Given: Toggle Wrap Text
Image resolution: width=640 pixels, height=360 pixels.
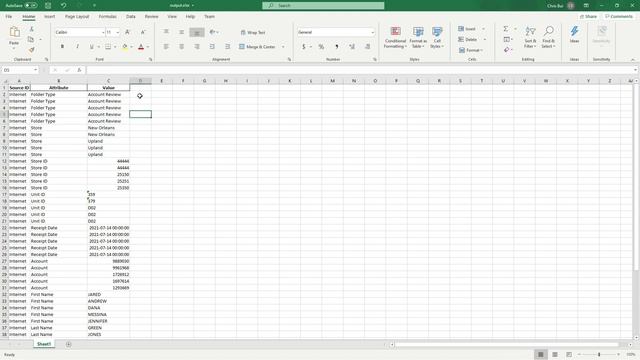Looking at the screenshot, I should (x=253, y=32).
